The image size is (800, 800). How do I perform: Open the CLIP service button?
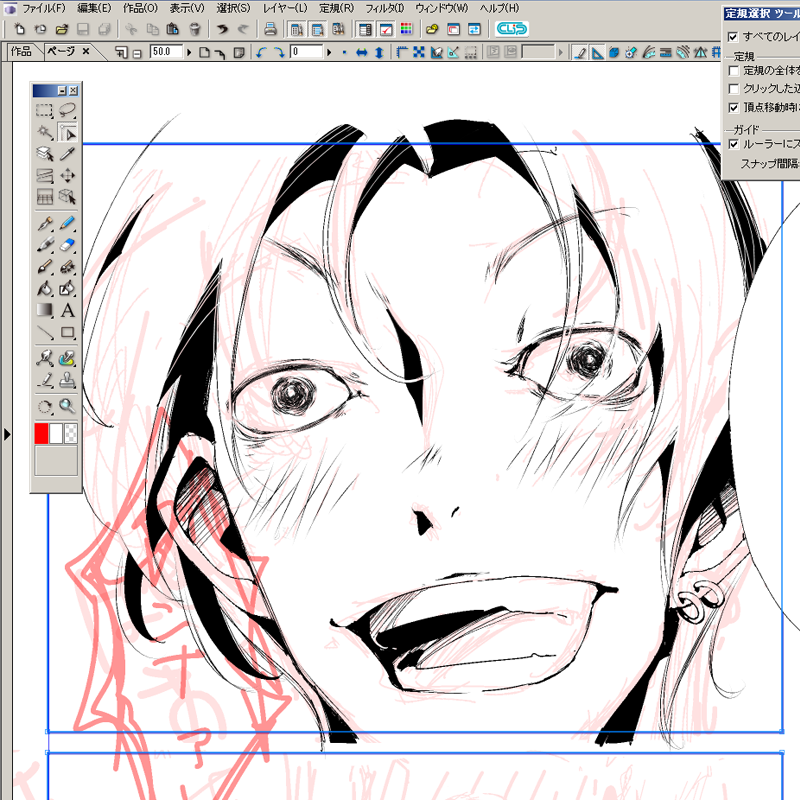(x=512, y=29)
